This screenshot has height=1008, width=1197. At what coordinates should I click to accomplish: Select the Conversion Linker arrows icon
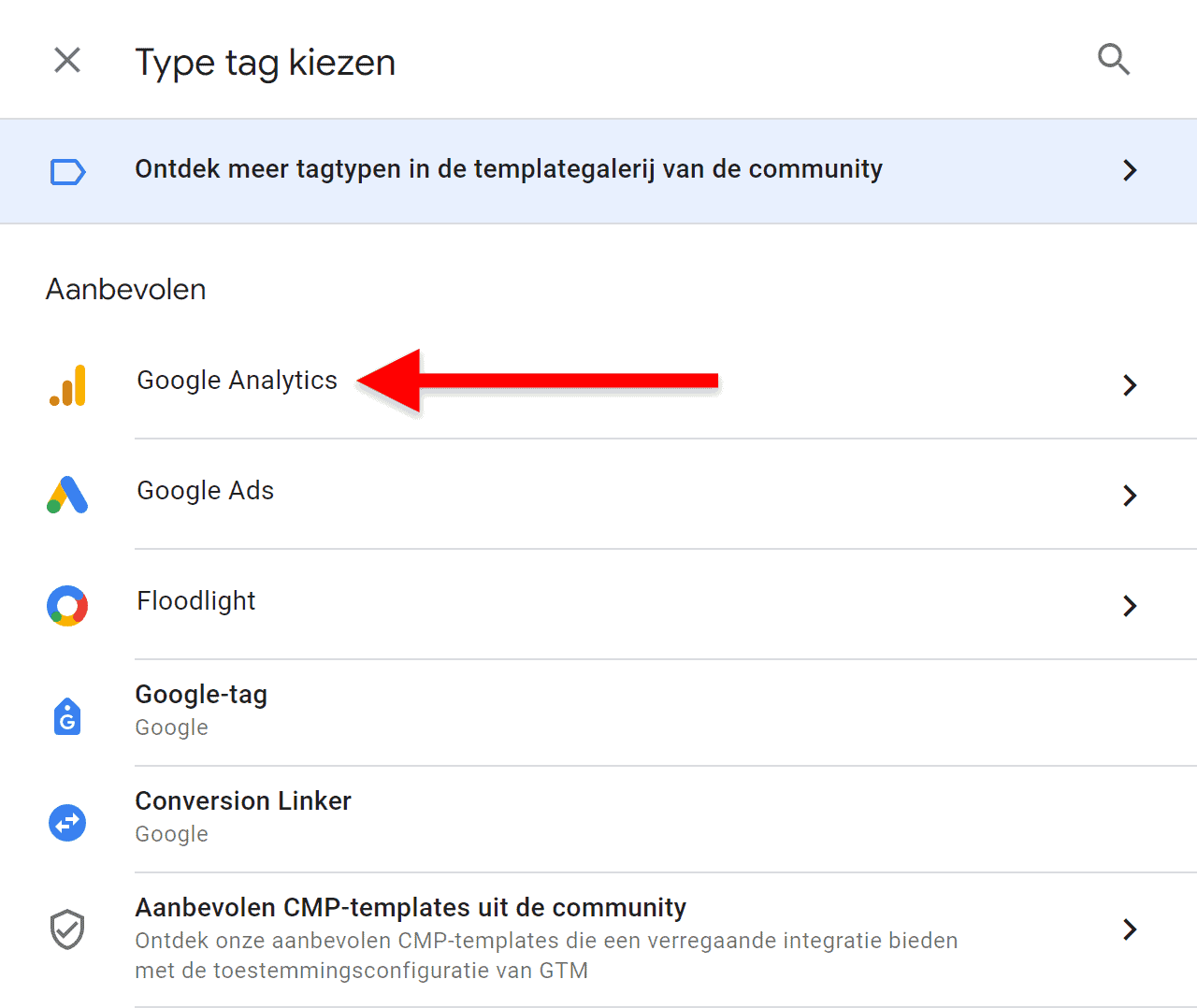(x=66, y=823)
